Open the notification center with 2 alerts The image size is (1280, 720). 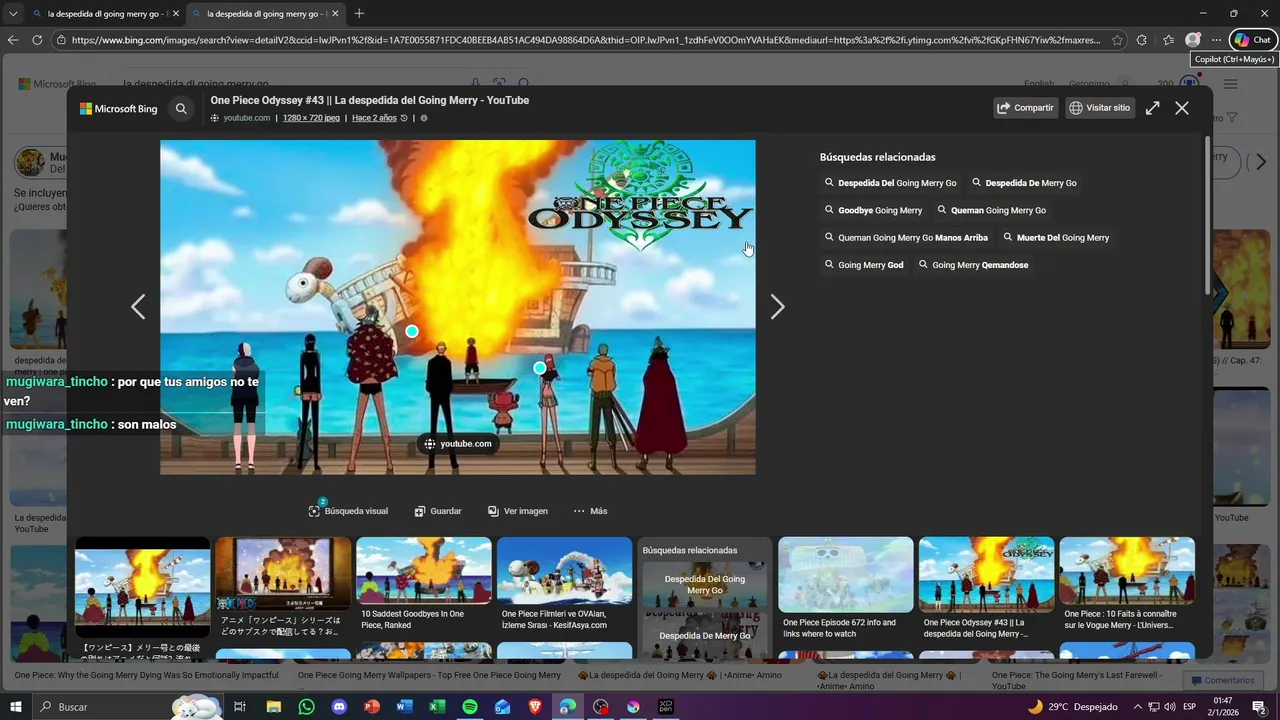click(x=1260, y=707)
